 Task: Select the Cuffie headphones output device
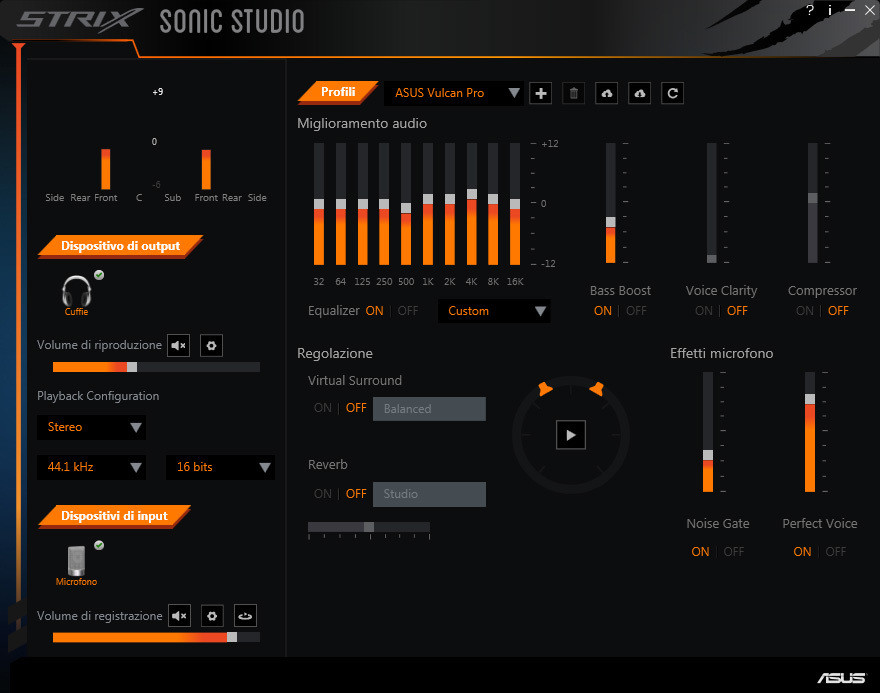coord(77,294)
